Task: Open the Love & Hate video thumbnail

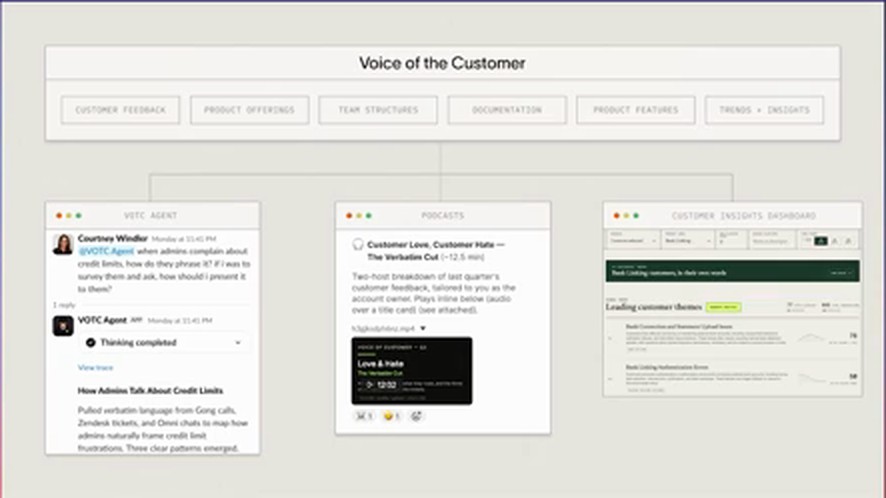Action: coord(412,371)
